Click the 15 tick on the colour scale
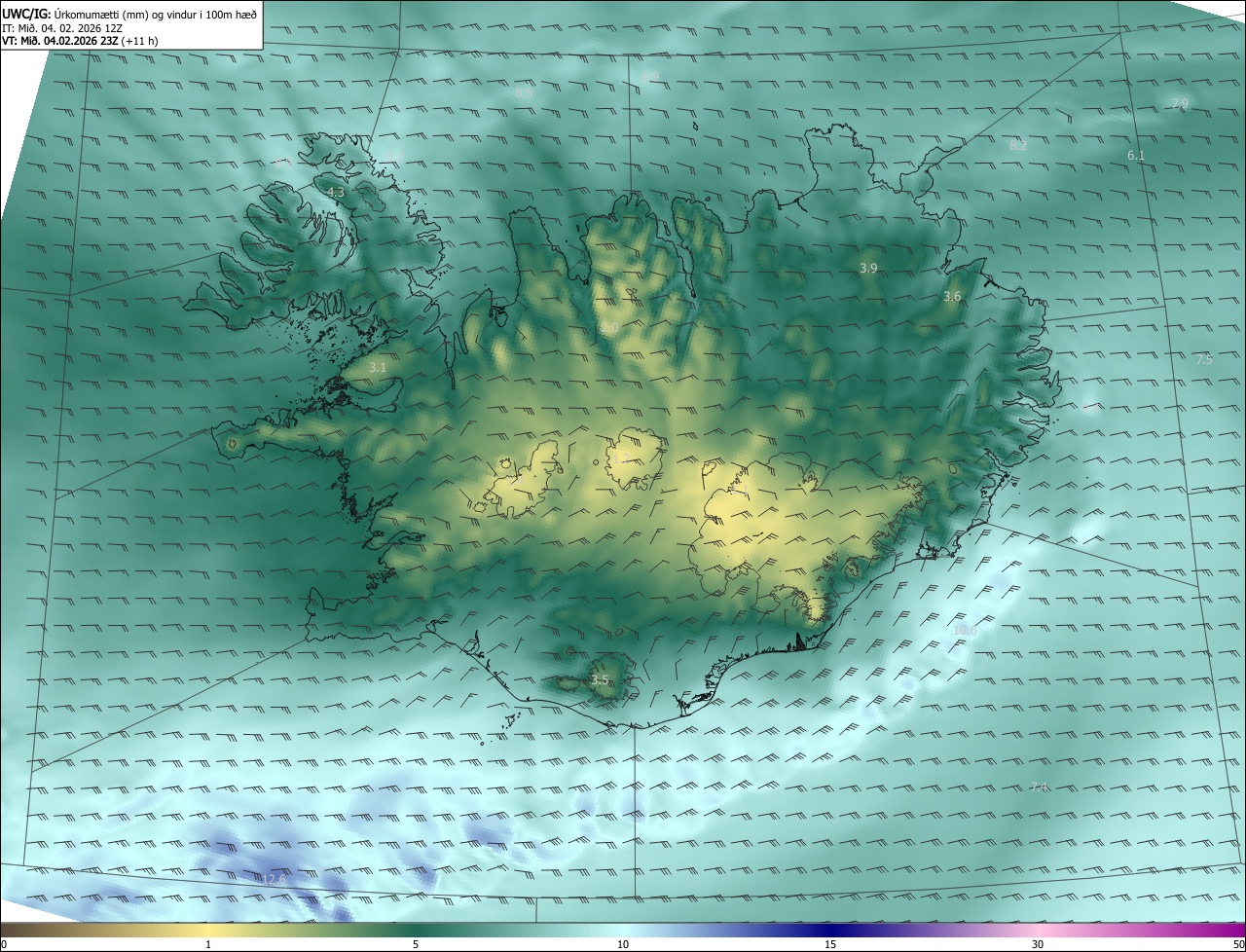Viewport: 1246px width, 952px height. (830, 944)
